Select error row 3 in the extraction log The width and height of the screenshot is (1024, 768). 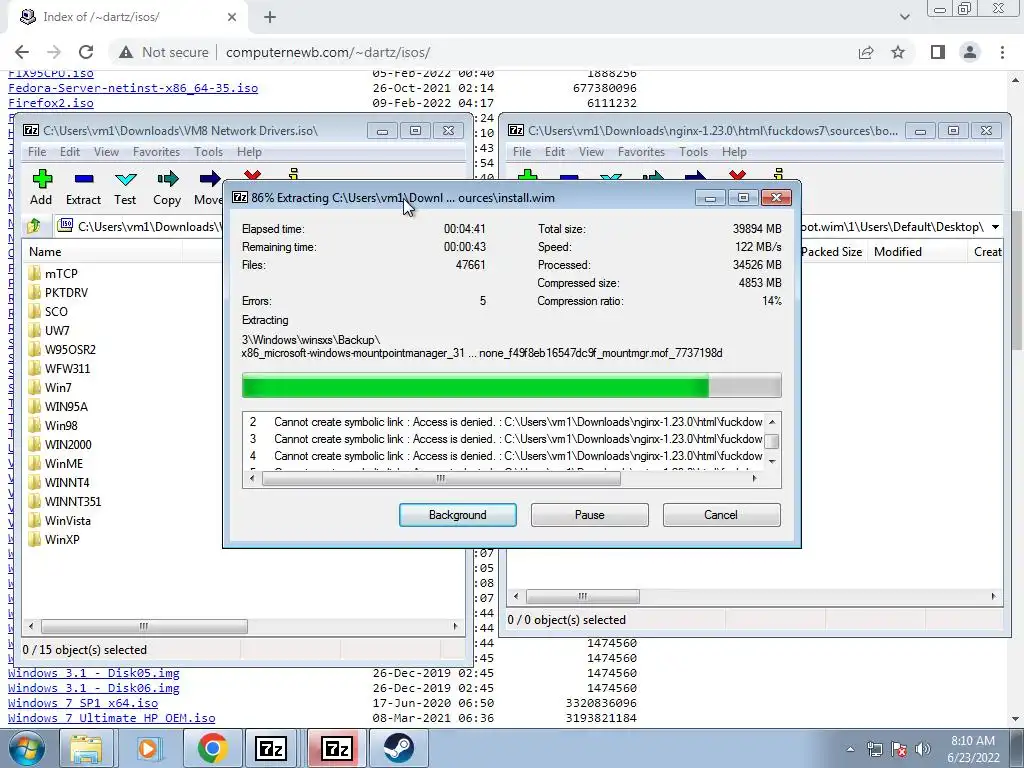click(503, 439)
